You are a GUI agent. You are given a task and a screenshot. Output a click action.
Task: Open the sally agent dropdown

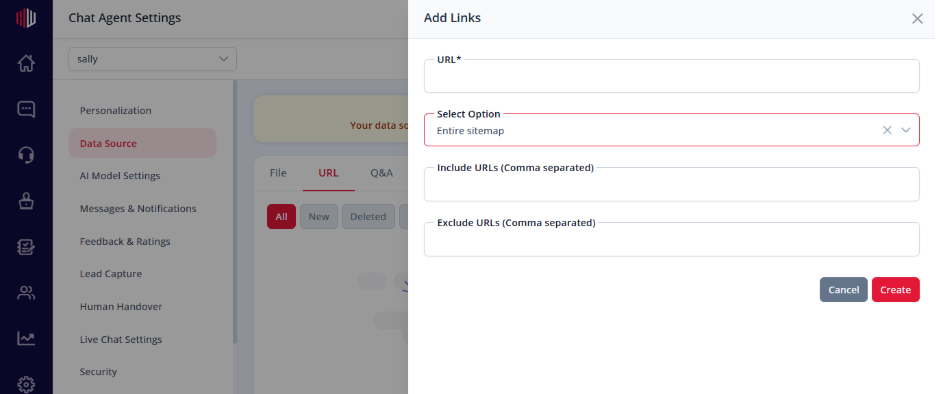(x=152, y=59)
